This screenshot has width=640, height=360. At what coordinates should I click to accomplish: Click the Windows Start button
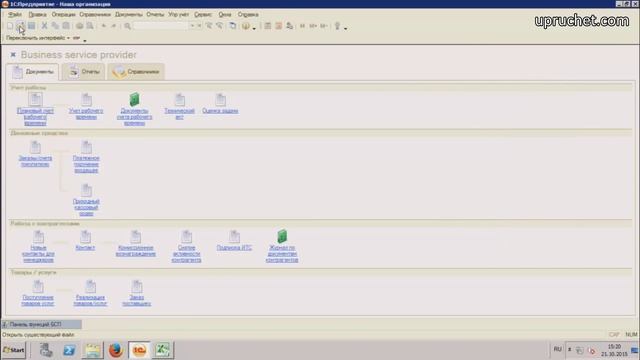pyautogui.click(x=13, y=350)
